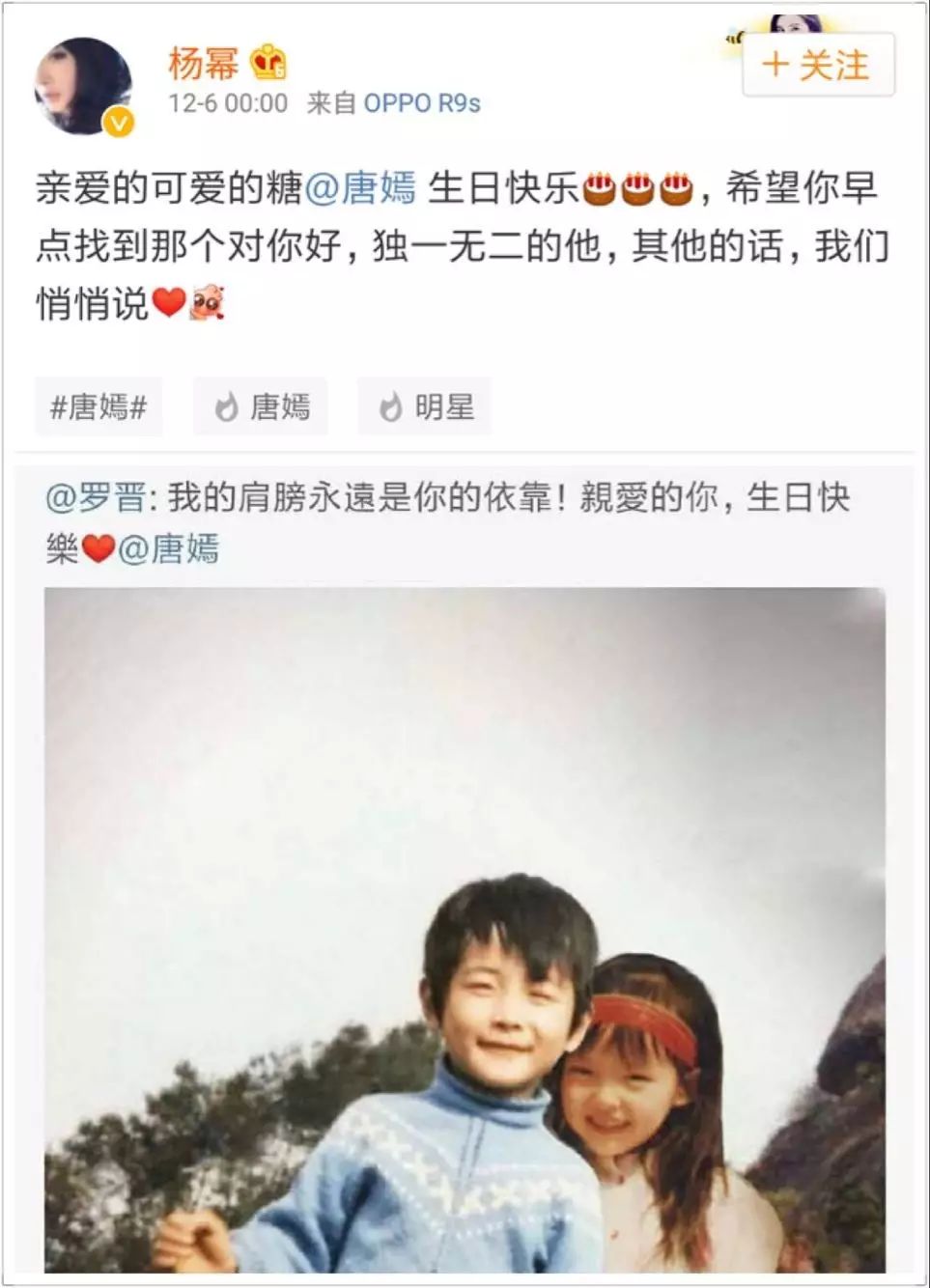View the childhood photo full size
The width and height of the screenshot is (930, 1288).
[x=465, y=929]
